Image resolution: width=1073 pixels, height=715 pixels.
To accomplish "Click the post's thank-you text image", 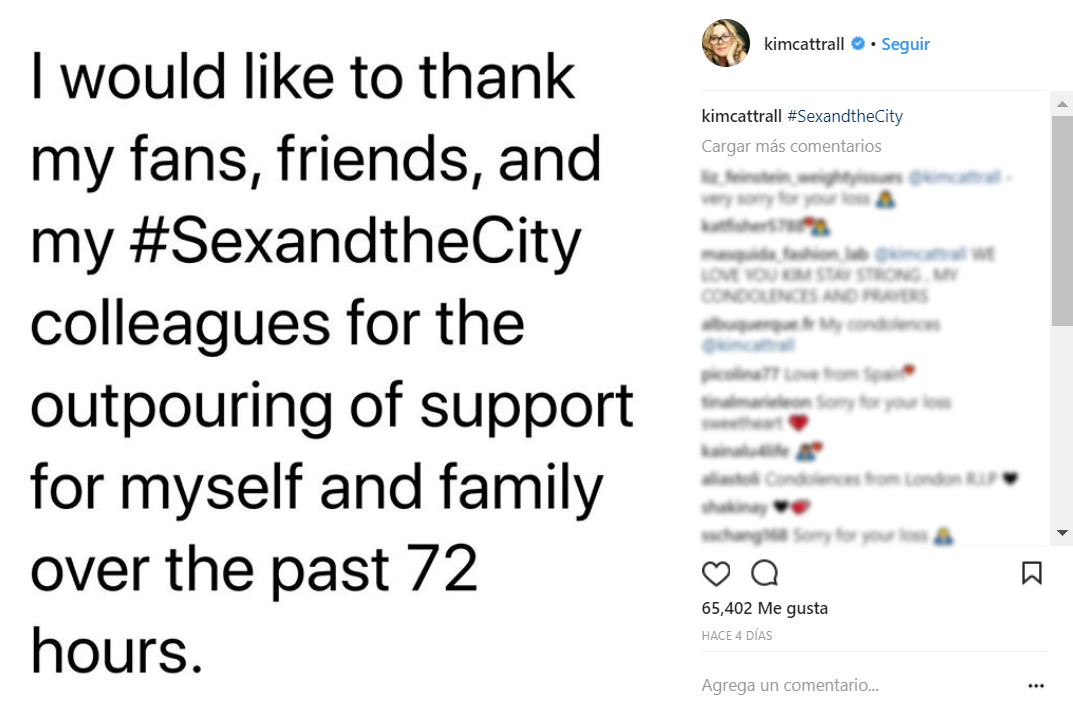I will pyautogui.click(x=330, y=360).
